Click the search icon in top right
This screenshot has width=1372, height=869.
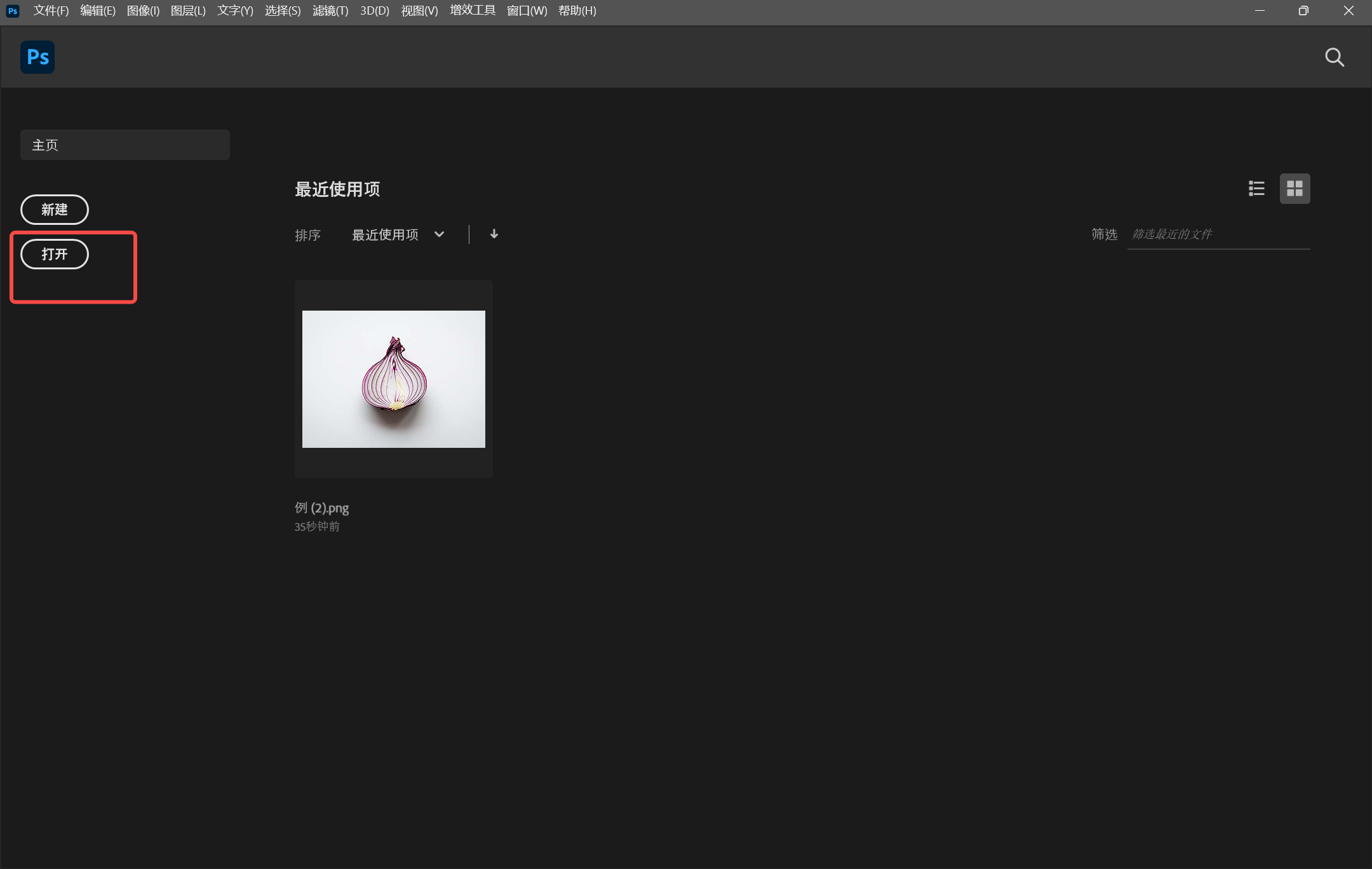click(x=1335, y=57)
